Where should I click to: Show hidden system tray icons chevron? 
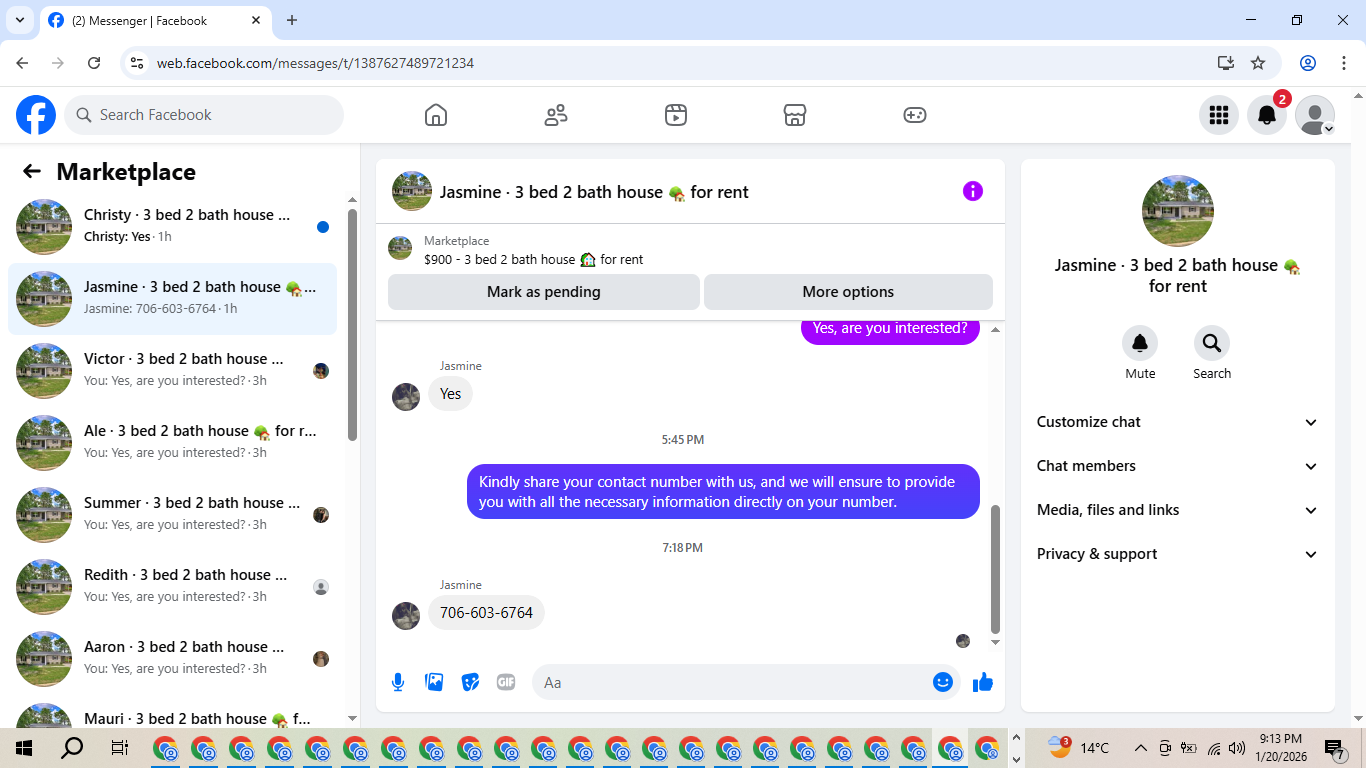1140,748
